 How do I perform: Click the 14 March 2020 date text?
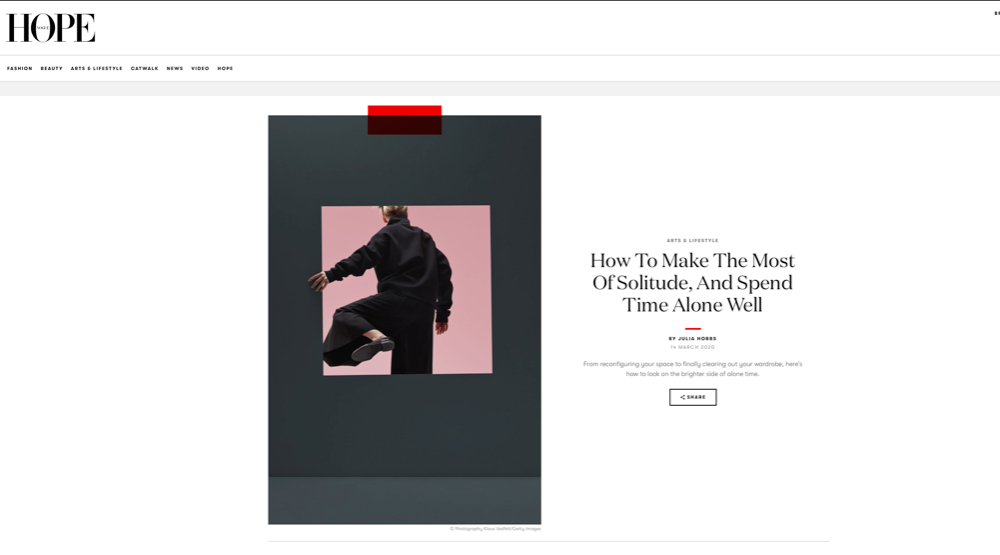[x=693, y=347]
